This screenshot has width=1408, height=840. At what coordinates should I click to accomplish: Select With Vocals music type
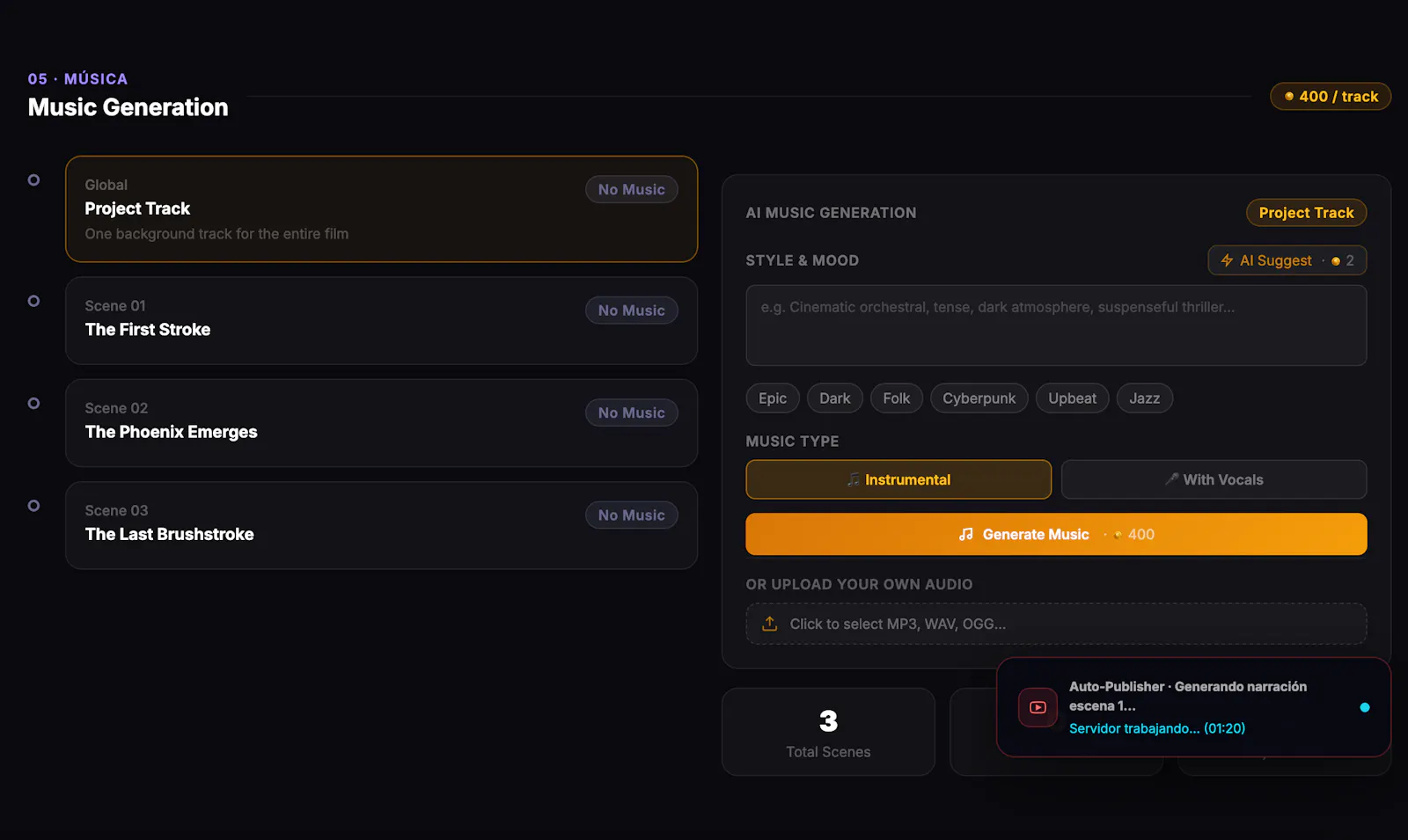[1214, 479]
